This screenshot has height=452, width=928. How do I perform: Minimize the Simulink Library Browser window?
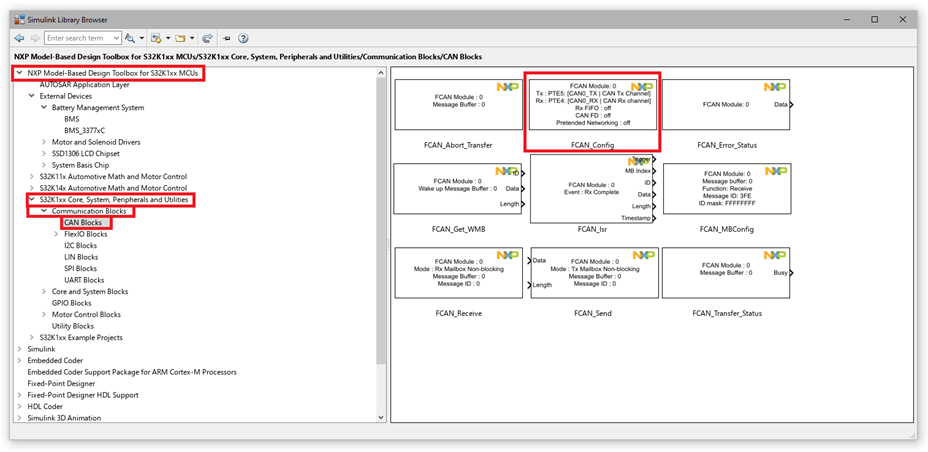coord(846,19)
